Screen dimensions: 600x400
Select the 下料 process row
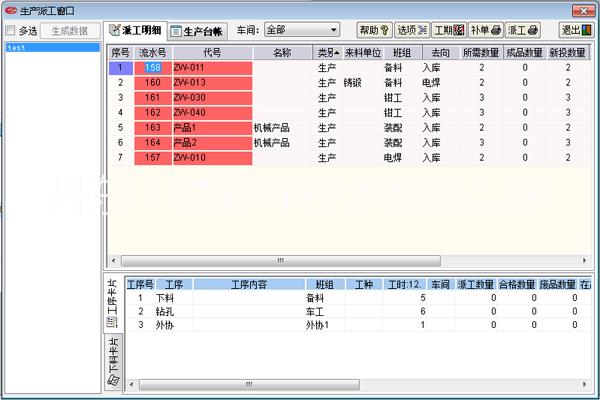coord(358,298)
